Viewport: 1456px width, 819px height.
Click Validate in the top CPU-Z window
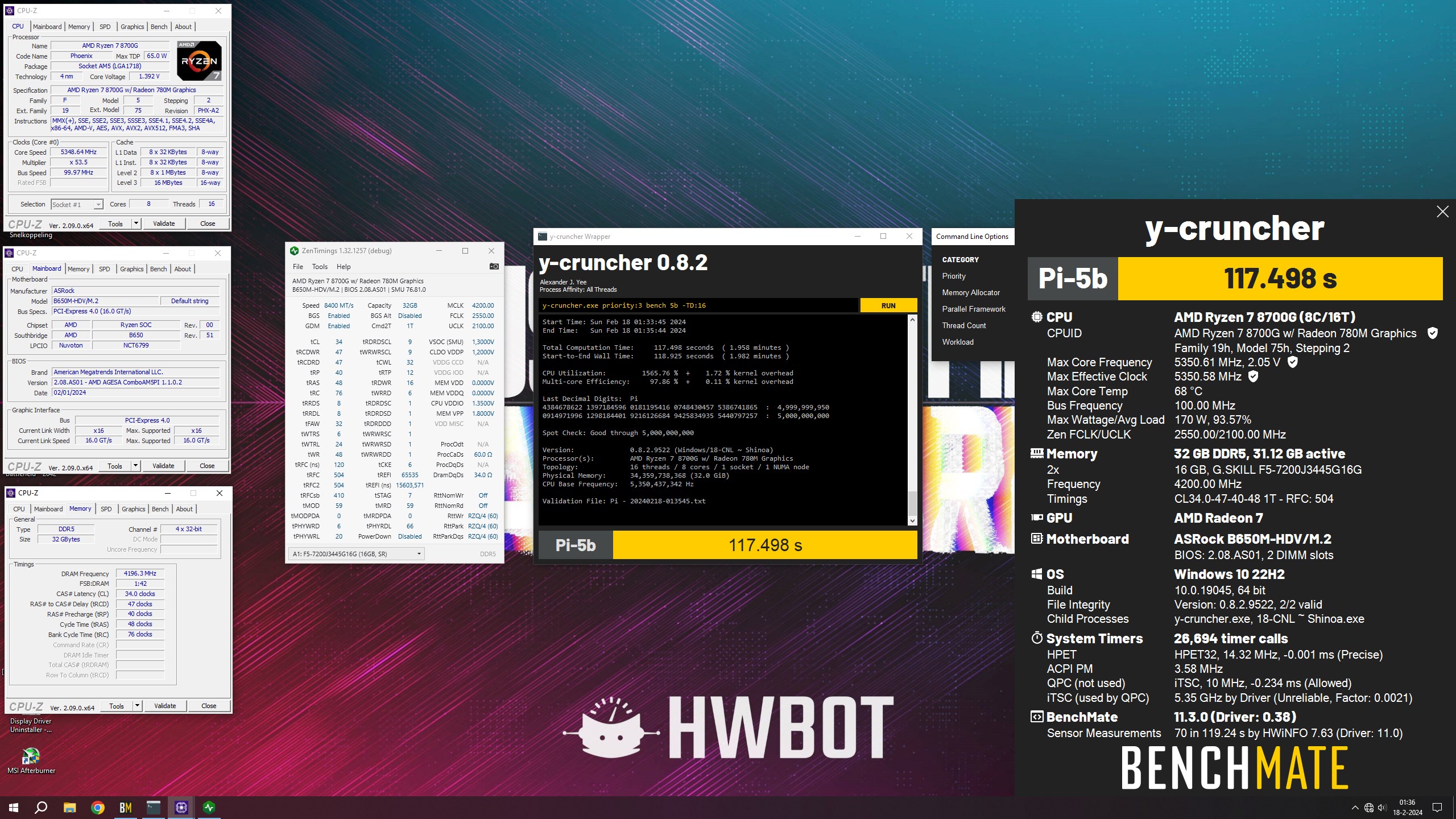pyautogui.click(x=164, y=224)
